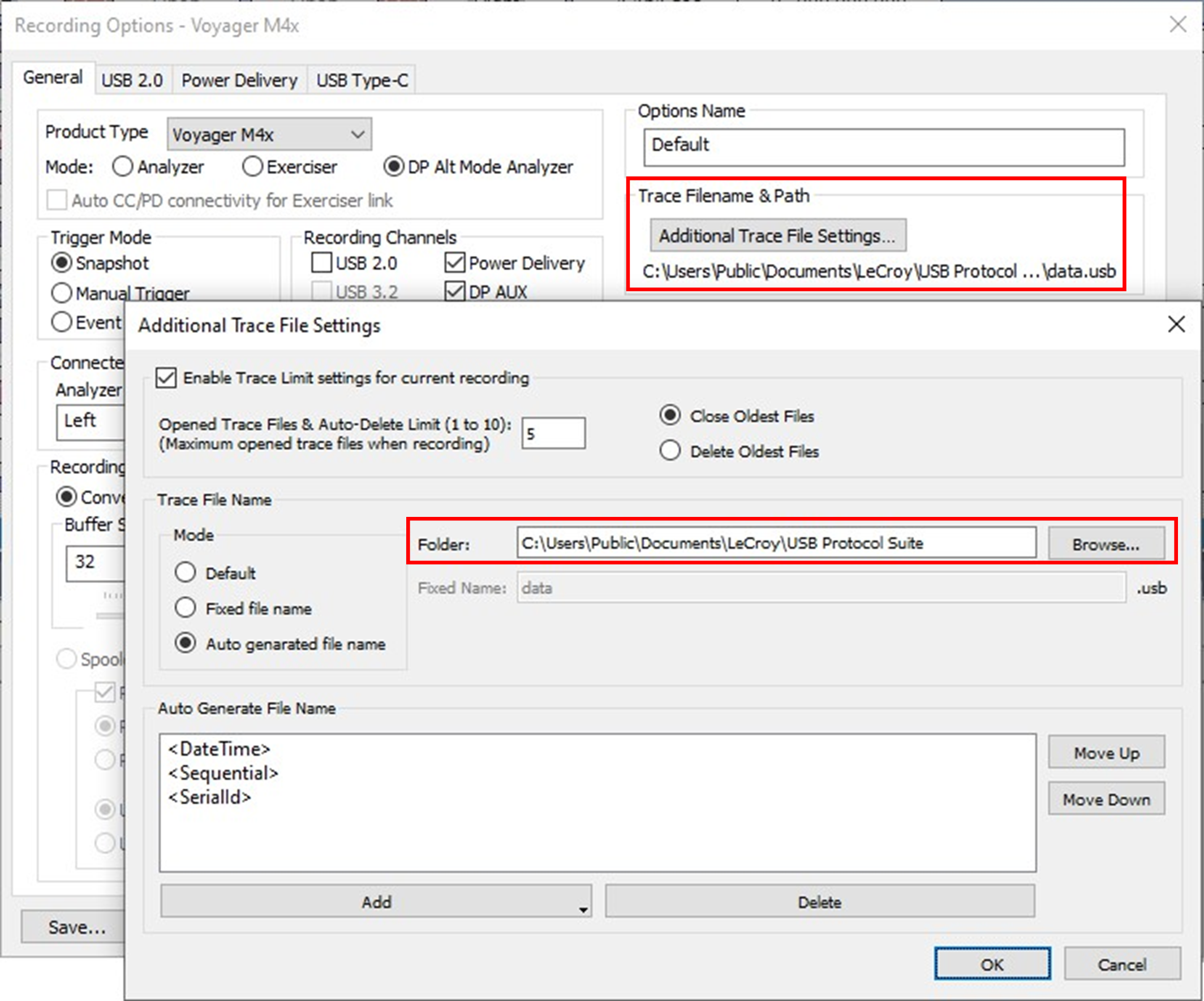Confirm settings with the OK button
The width and height of the screenshot is (1204, 1001).
coord(992,964)
